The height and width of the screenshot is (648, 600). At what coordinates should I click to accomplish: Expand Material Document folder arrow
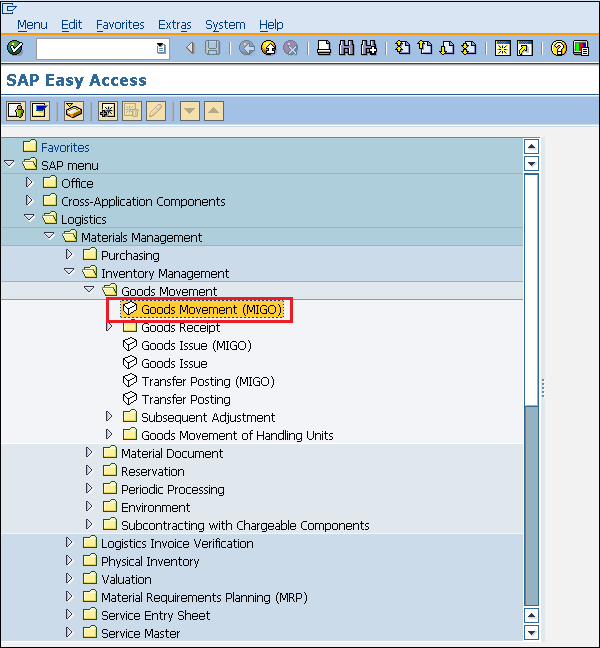click(x=89, y=452)
